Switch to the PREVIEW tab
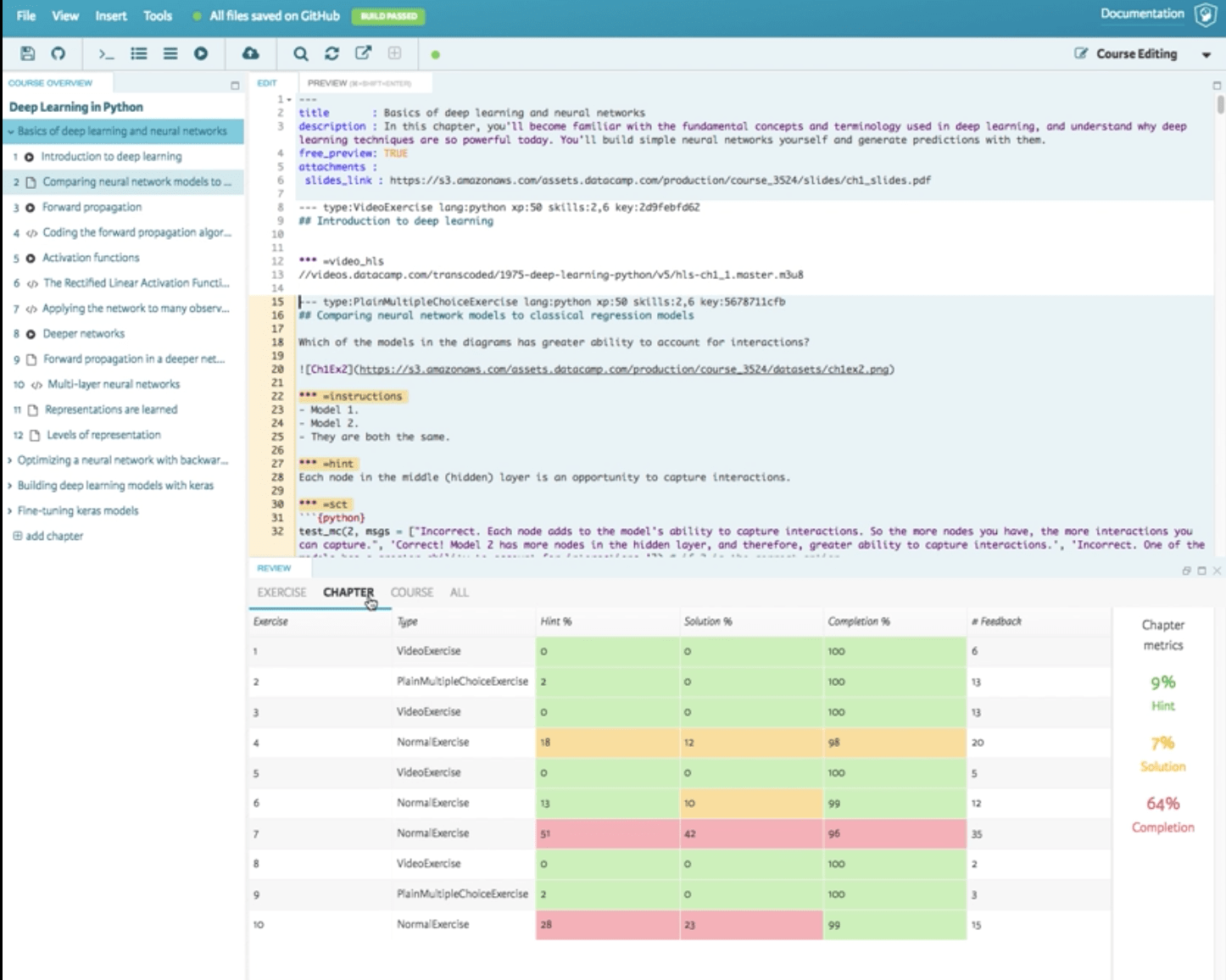The width and height of the screenshot is (1226, 980). click(359, 83)
